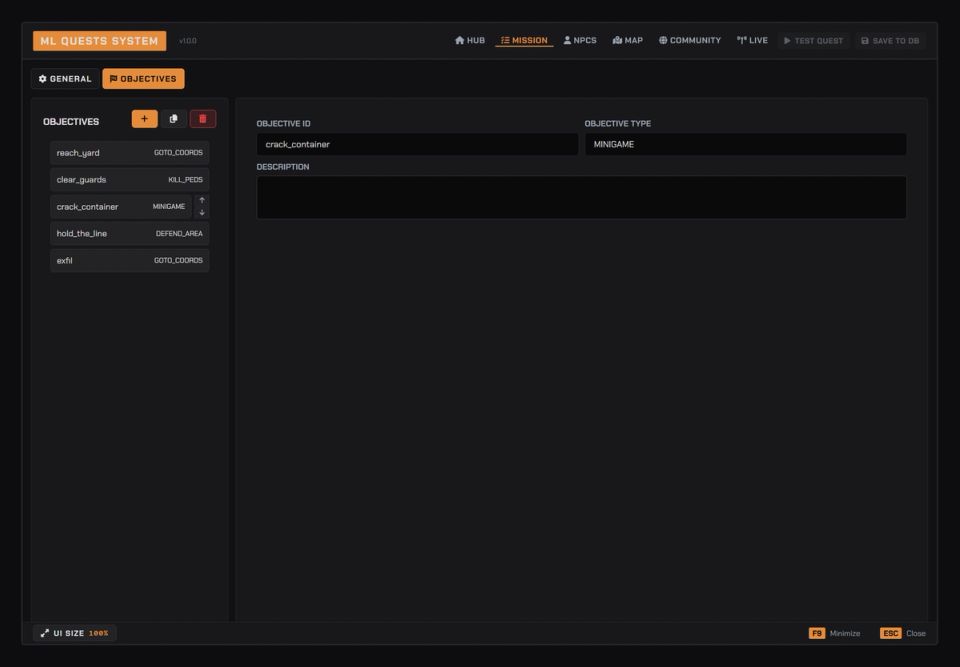Select the exfil objective
The image size is (960, 667).
[130, 260]
